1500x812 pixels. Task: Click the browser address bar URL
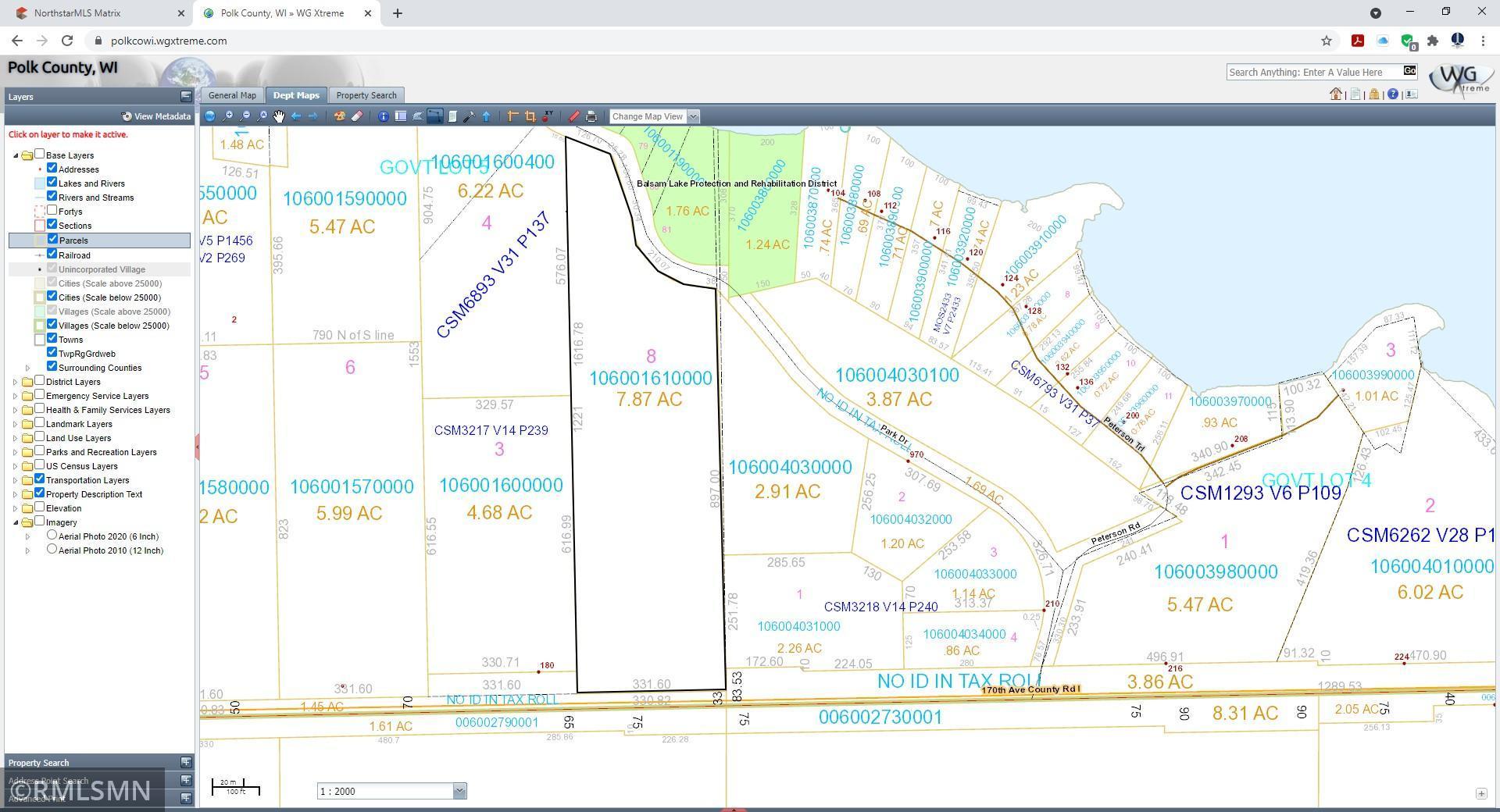tap(169, 41)
